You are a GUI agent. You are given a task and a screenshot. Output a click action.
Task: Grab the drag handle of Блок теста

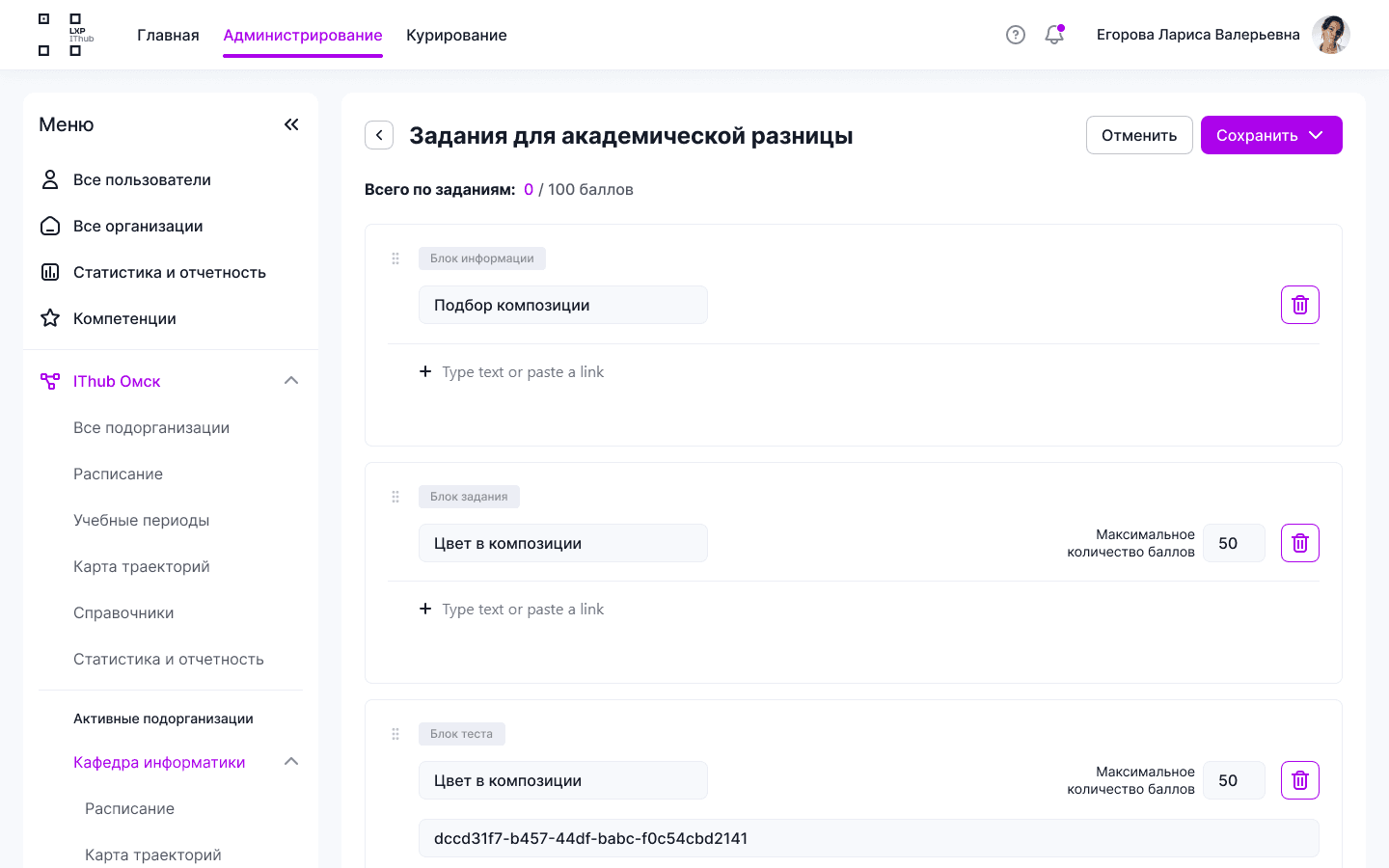[x=395, y=734]
